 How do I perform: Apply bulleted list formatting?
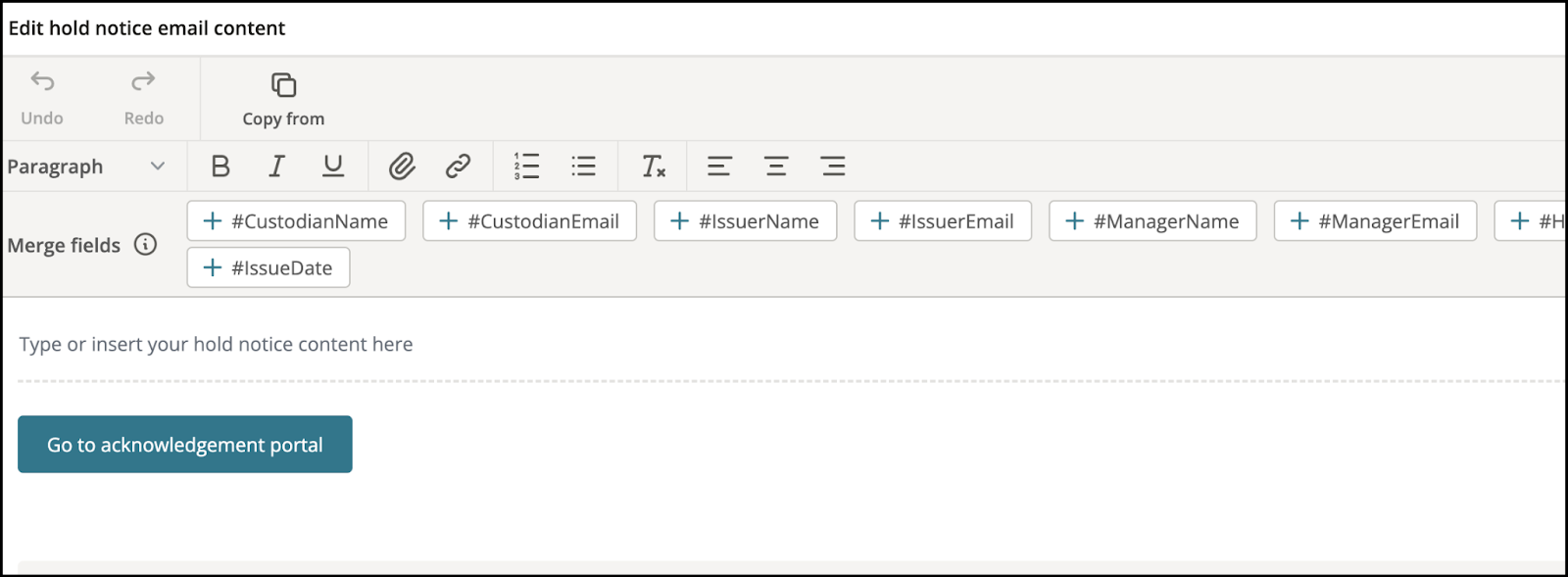click(x=583, y=167)
